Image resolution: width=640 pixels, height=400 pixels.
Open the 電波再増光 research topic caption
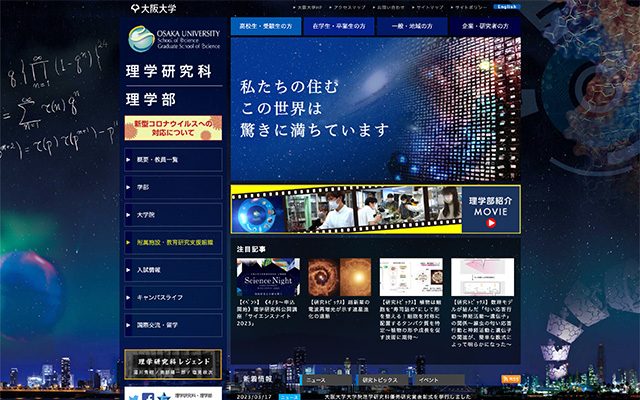(x=340, y=309)
